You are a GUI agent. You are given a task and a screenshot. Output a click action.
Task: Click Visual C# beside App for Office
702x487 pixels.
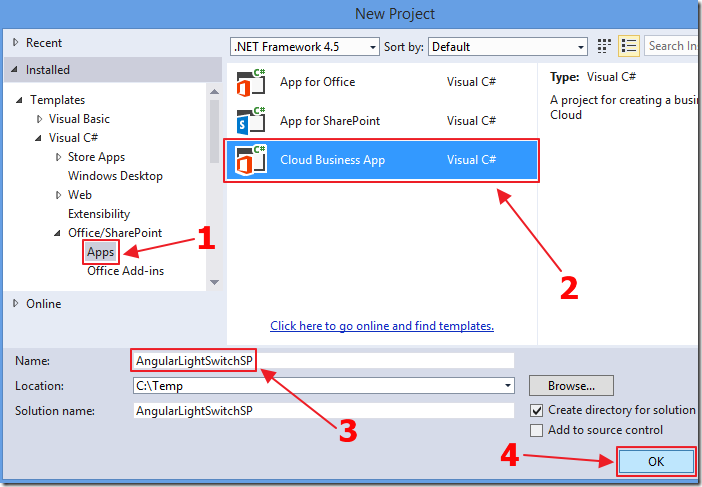pyautogui.click(x=471, y=82)
